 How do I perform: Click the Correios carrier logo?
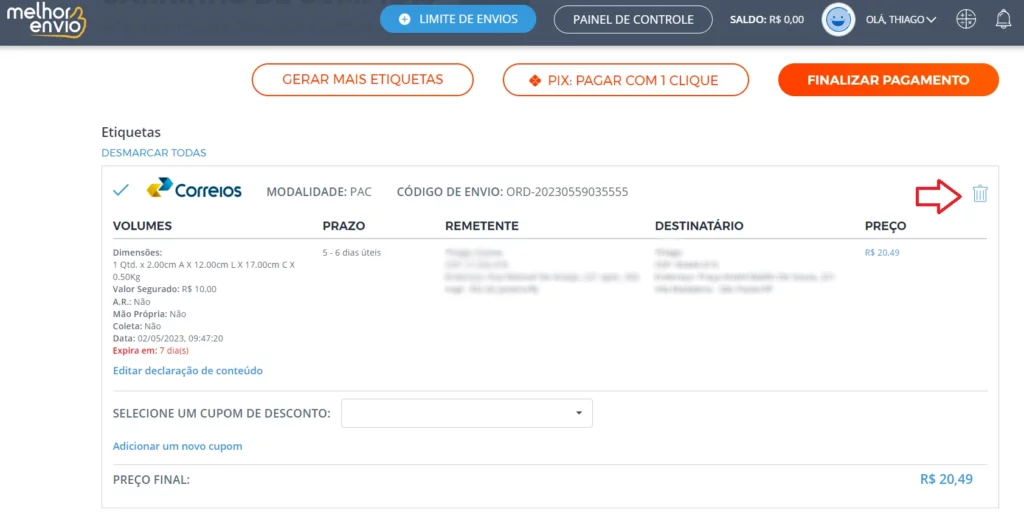[x=194, y=188]
